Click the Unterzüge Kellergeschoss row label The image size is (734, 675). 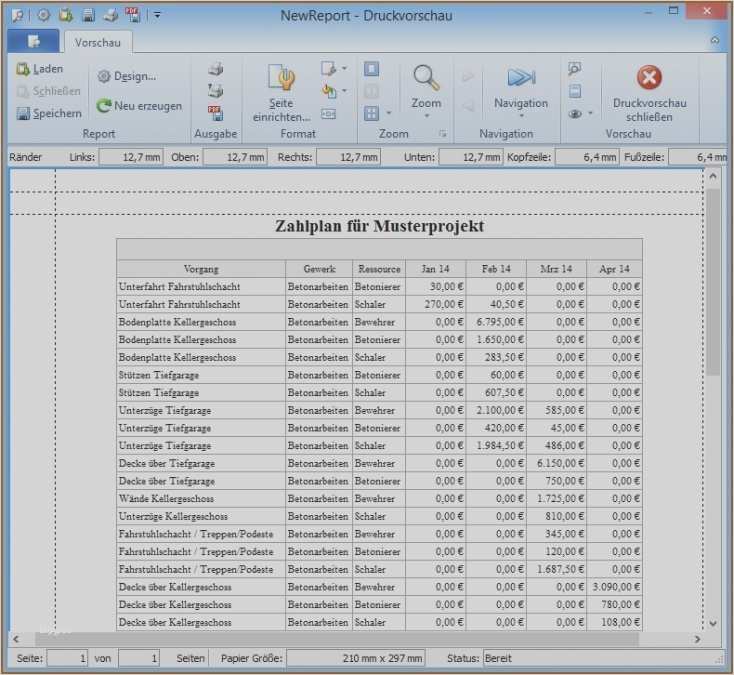pos(173,516)
